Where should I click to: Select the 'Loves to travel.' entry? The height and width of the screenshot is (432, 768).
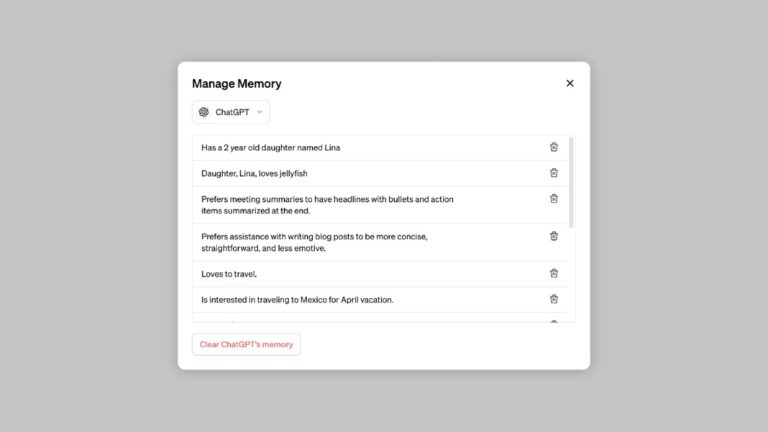(229, 273)
